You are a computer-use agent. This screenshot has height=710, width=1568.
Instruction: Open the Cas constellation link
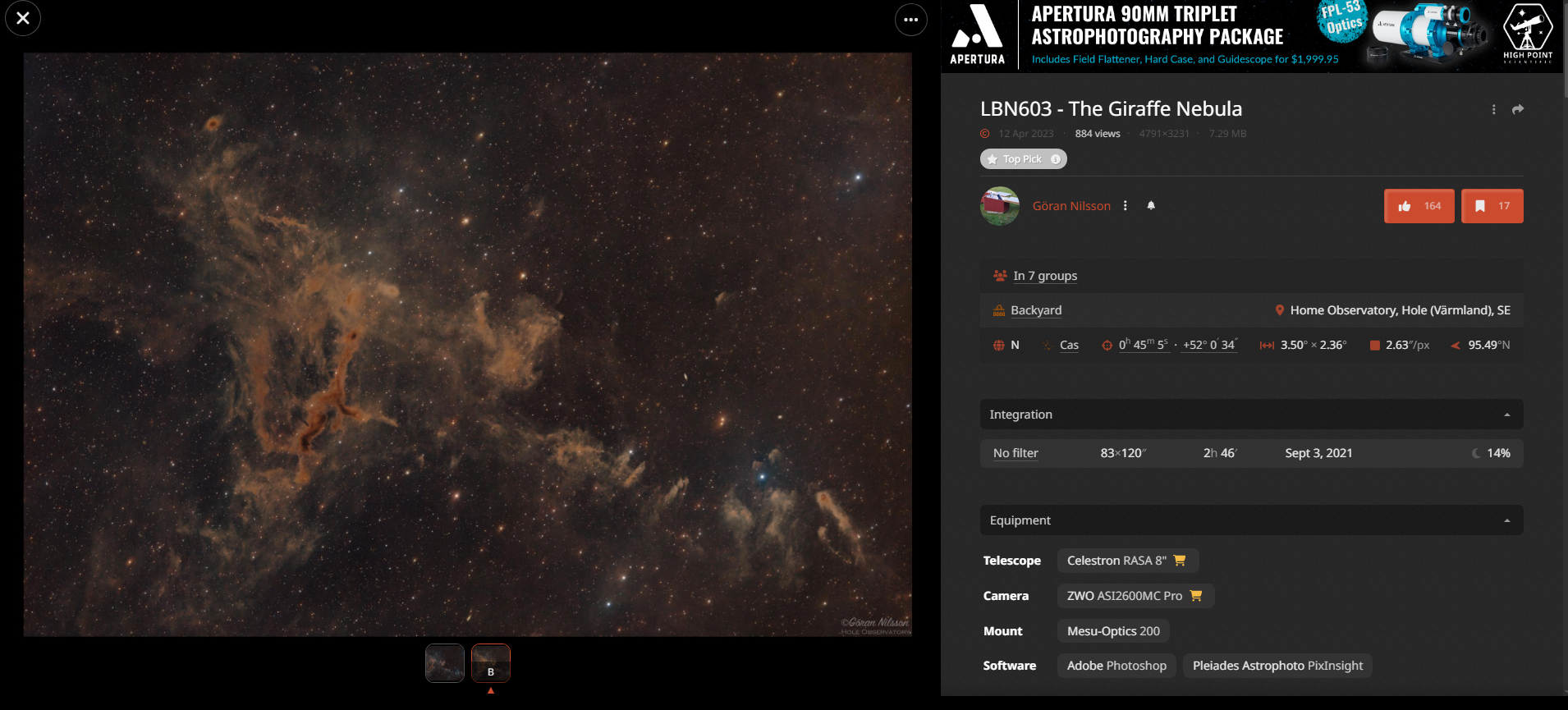coord(1069,346)
